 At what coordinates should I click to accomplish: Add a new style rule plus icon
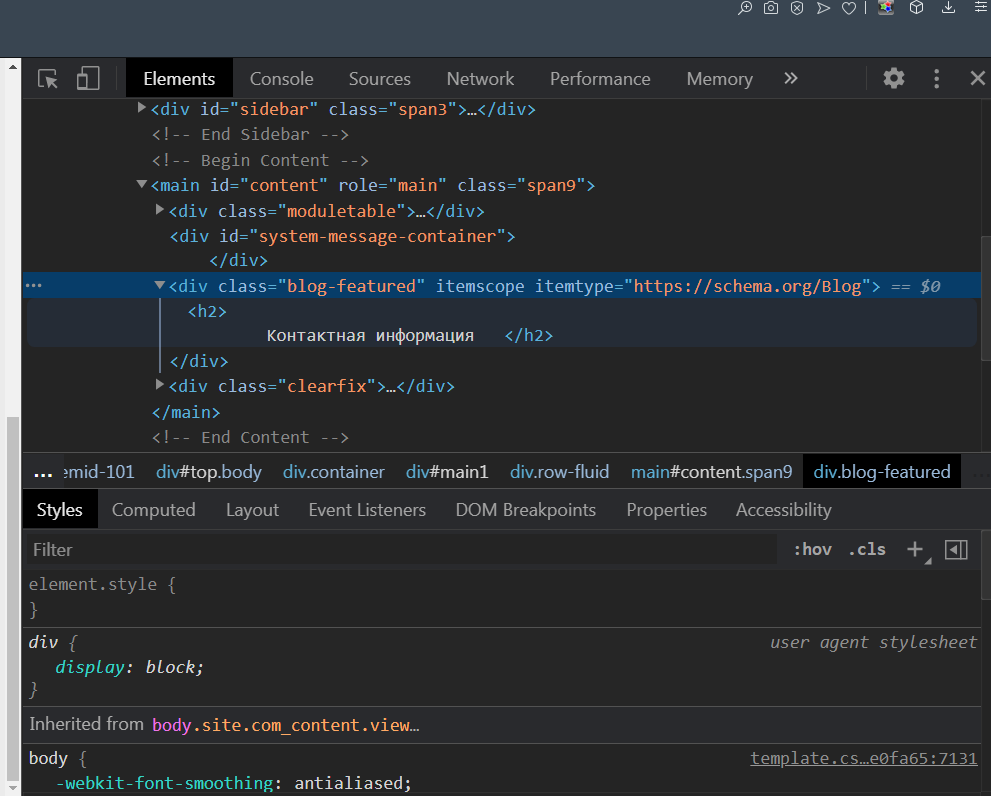coord(915,549)
